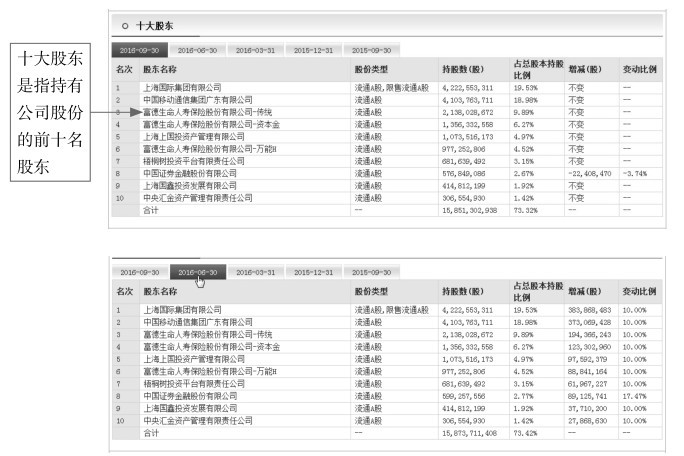Switch to 2016-06-30 tab in the 十大股东 headed panel
Viewport: 684px width, 456px height.
click(197, 50)
